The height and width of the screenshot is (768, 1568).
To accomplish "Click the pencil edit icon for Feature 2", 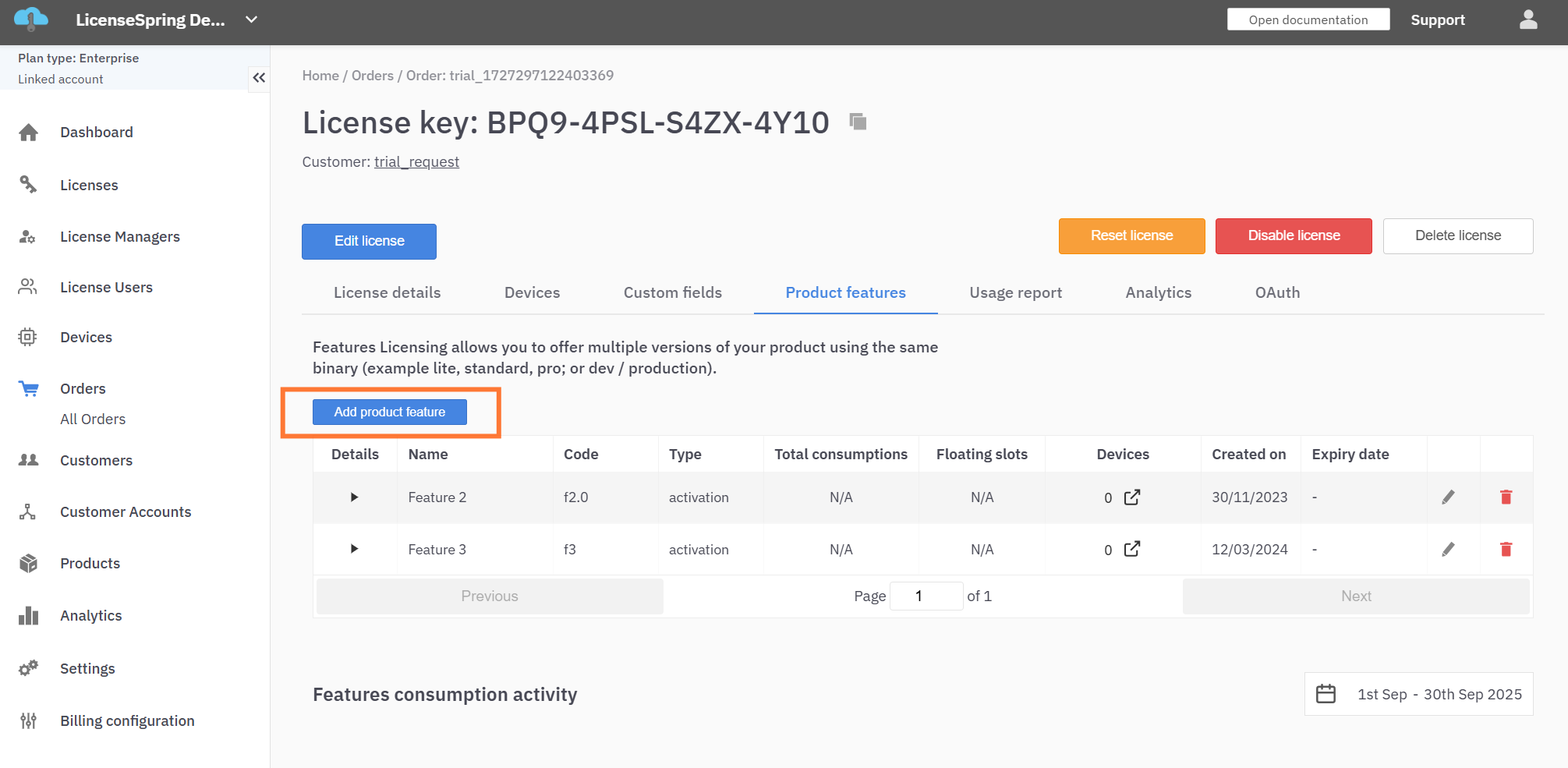I will [1448, 497].
